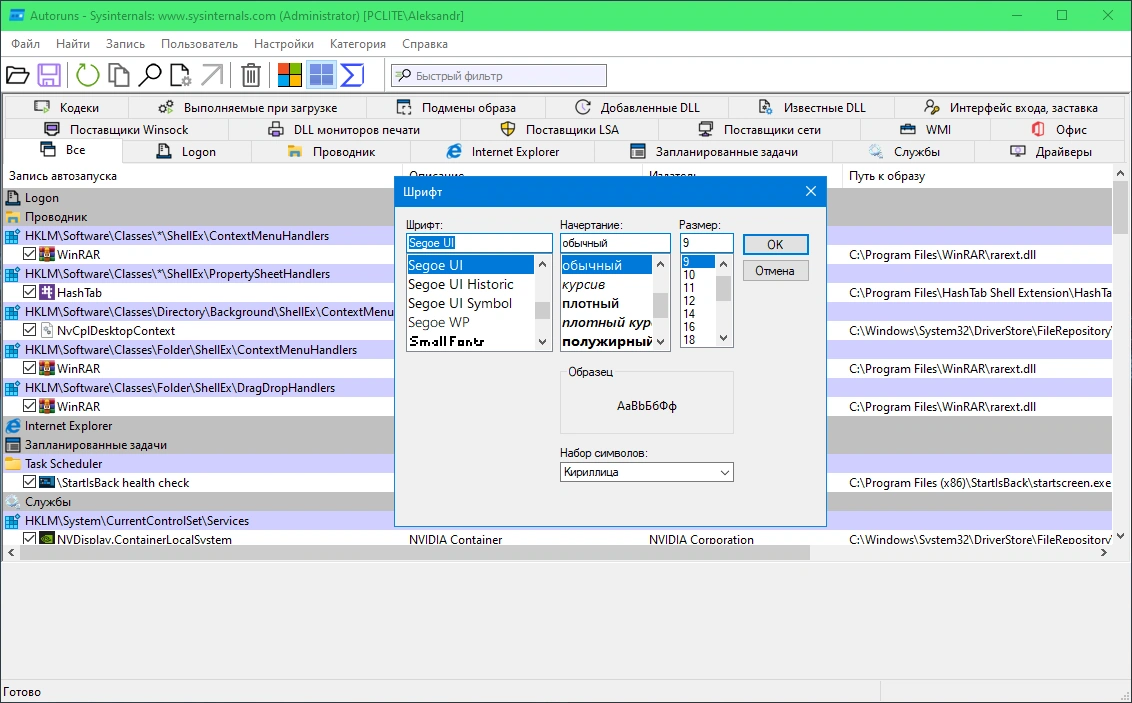Uncheck WinRAR under *\ShellEx\ContextMenuHandlers

[30, 254]
